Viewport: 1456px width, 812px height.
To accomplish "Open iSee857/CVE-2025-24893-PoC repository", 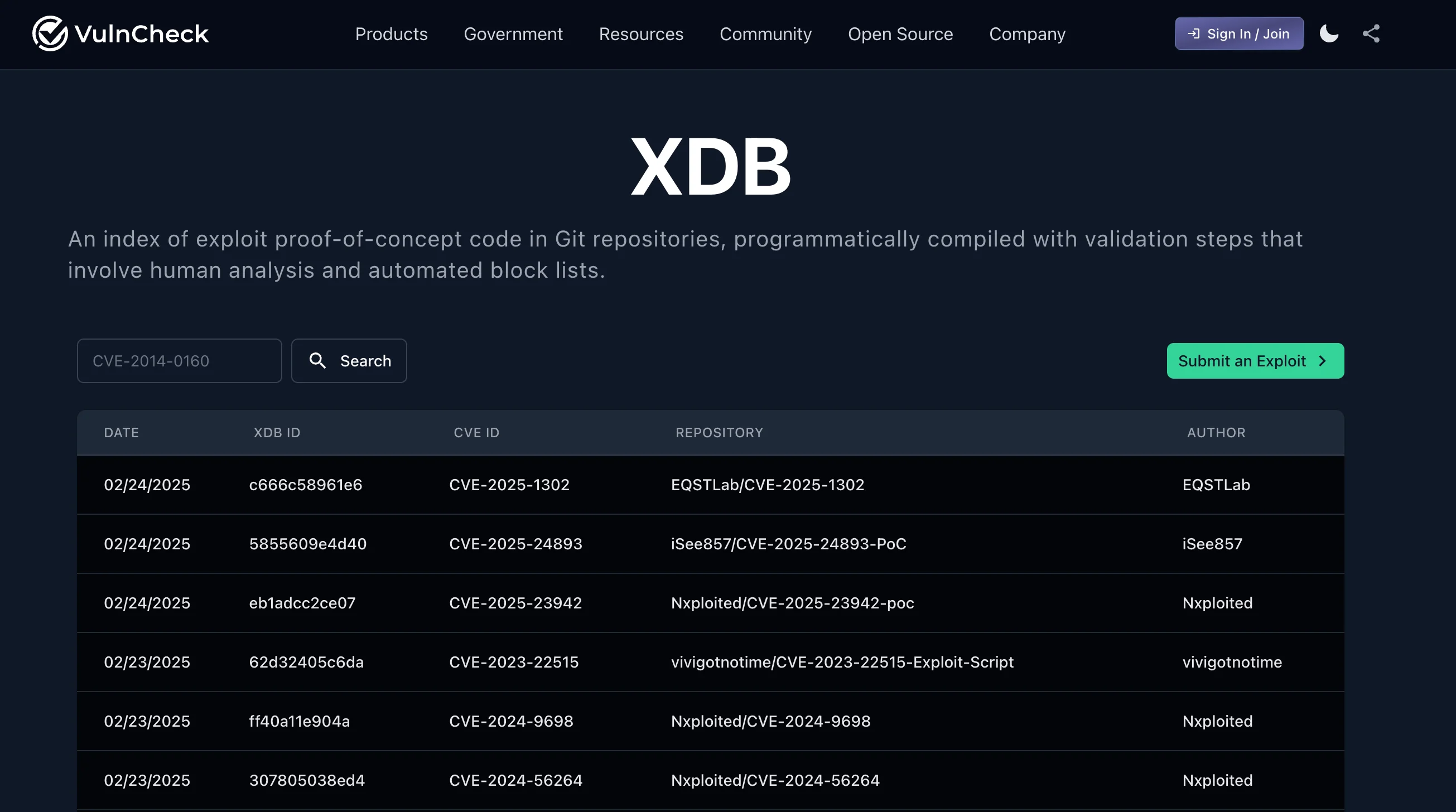I will coord(788,544).
